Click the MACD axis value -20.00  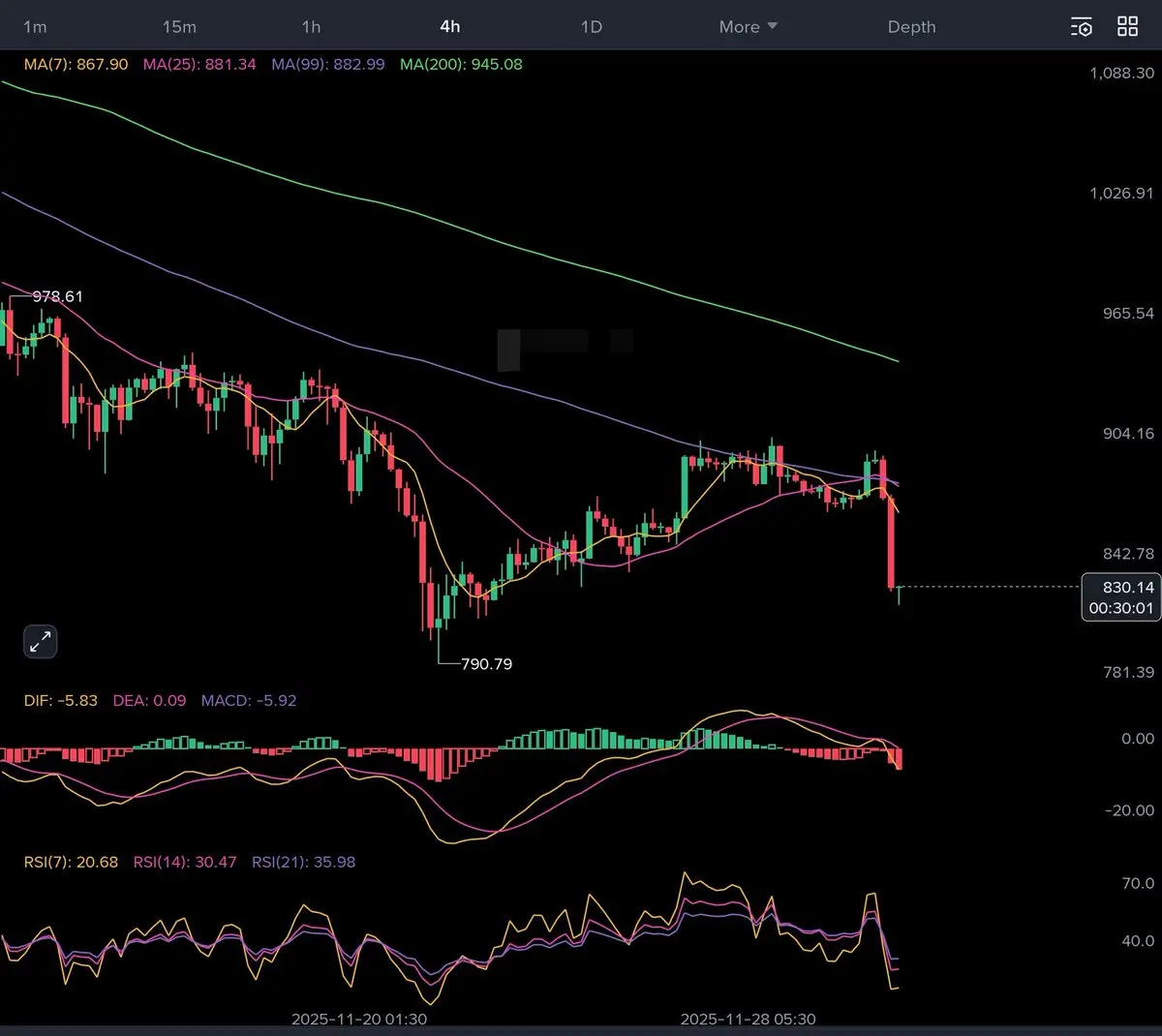click(1130, 809)
